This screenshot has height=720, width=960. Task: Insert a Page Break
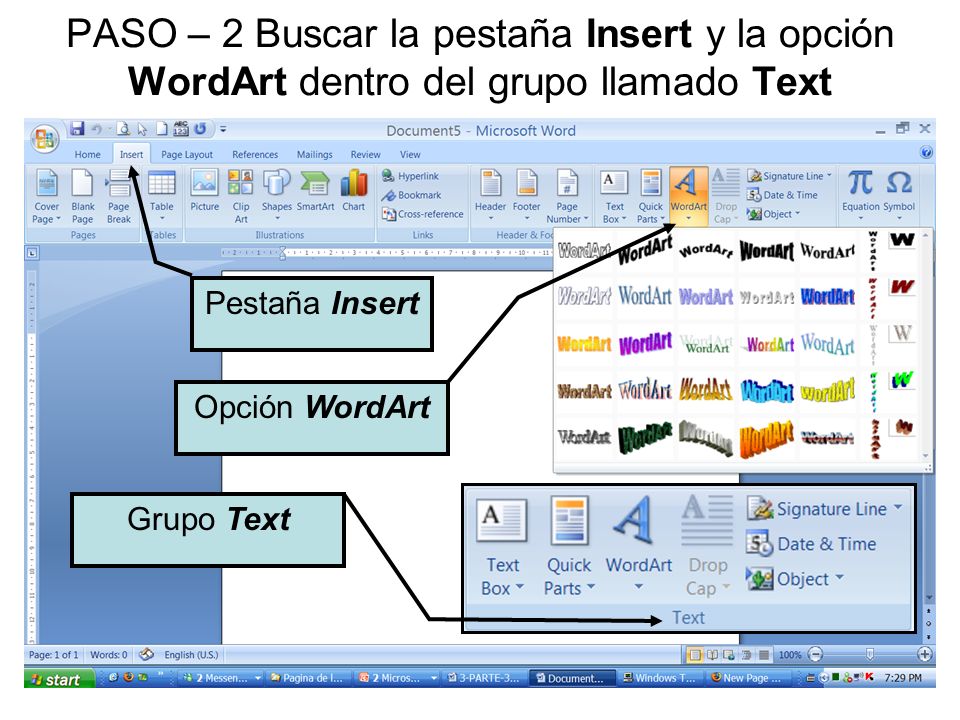(x=119, y=197)
